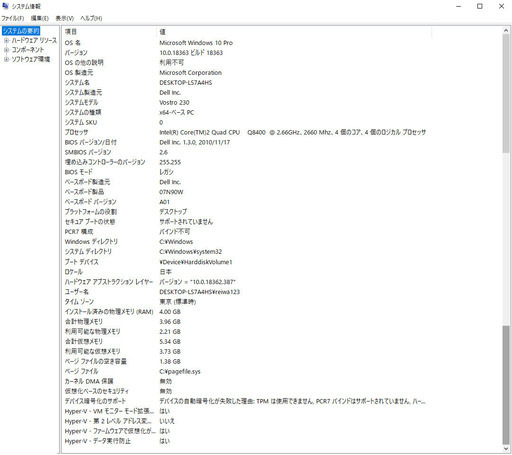Open the 編集(E) menu

(x=40, y=18)
